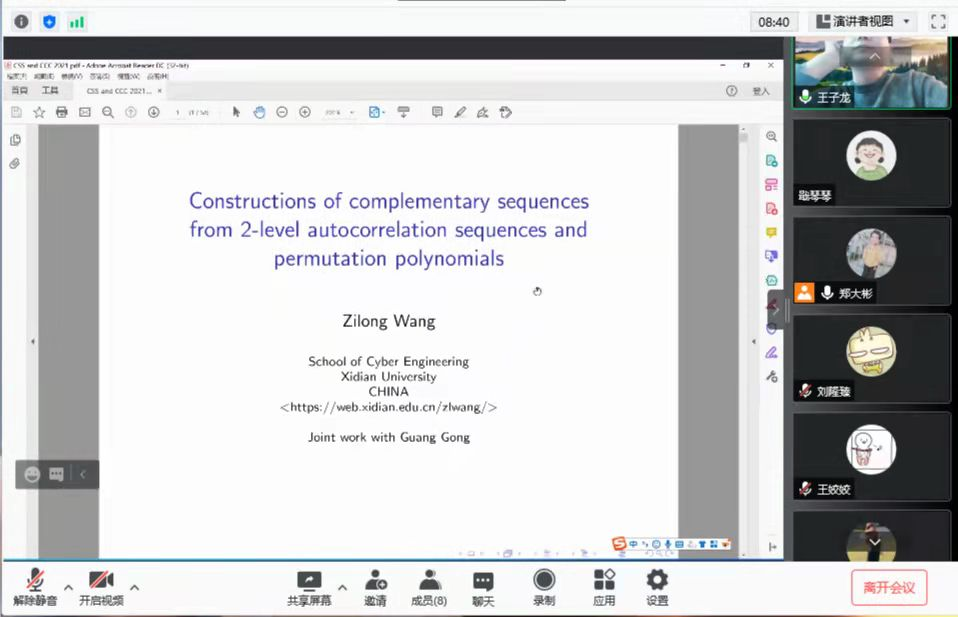The height and width of the screenshot is (617, 958).
Task: Toggle fullscreen mode icon at top right
Action: [x=938, y=21]
